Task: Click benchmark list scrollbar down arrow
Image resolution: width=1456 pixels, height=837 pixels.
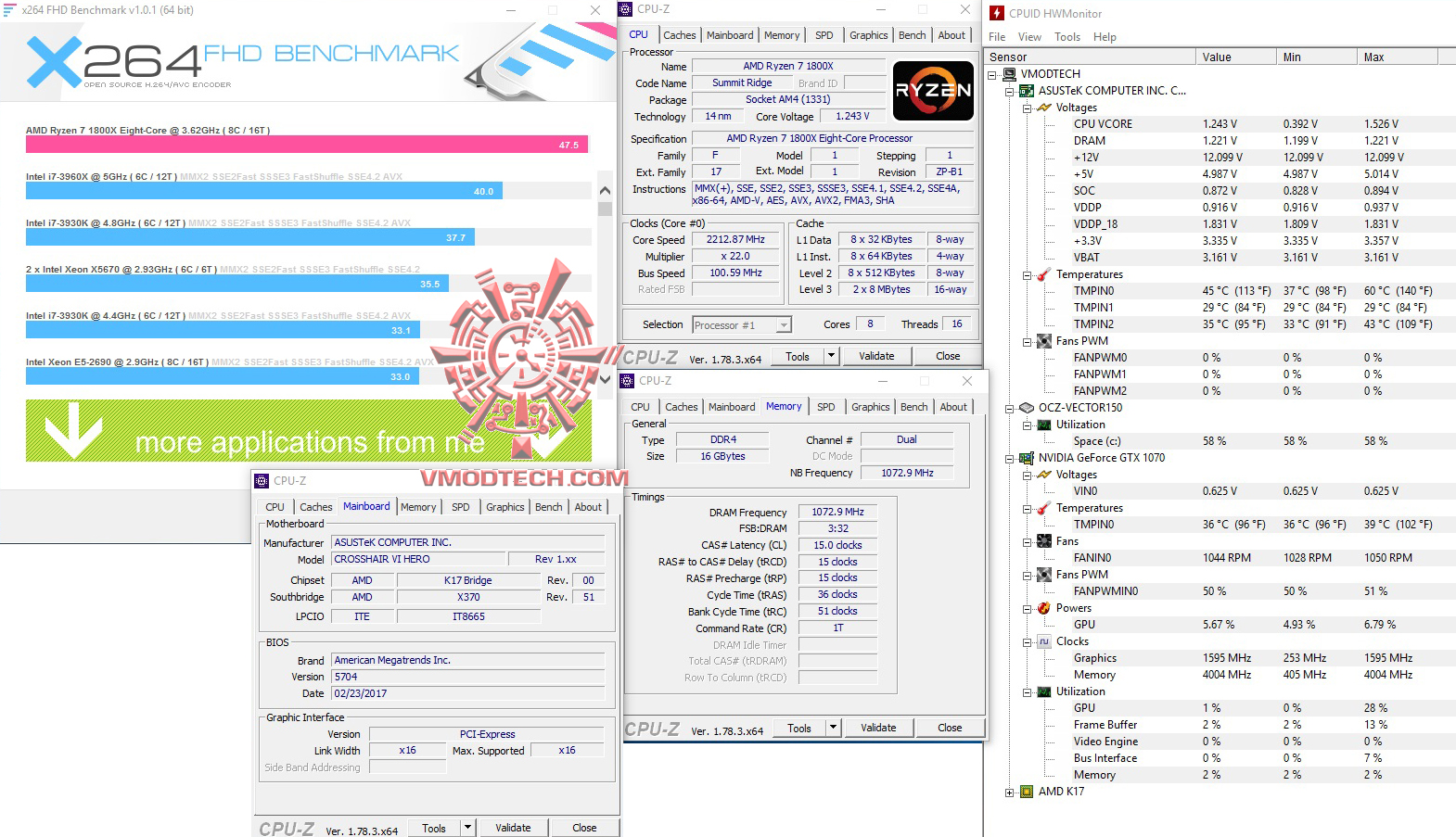Action: [x=605, y=379]
